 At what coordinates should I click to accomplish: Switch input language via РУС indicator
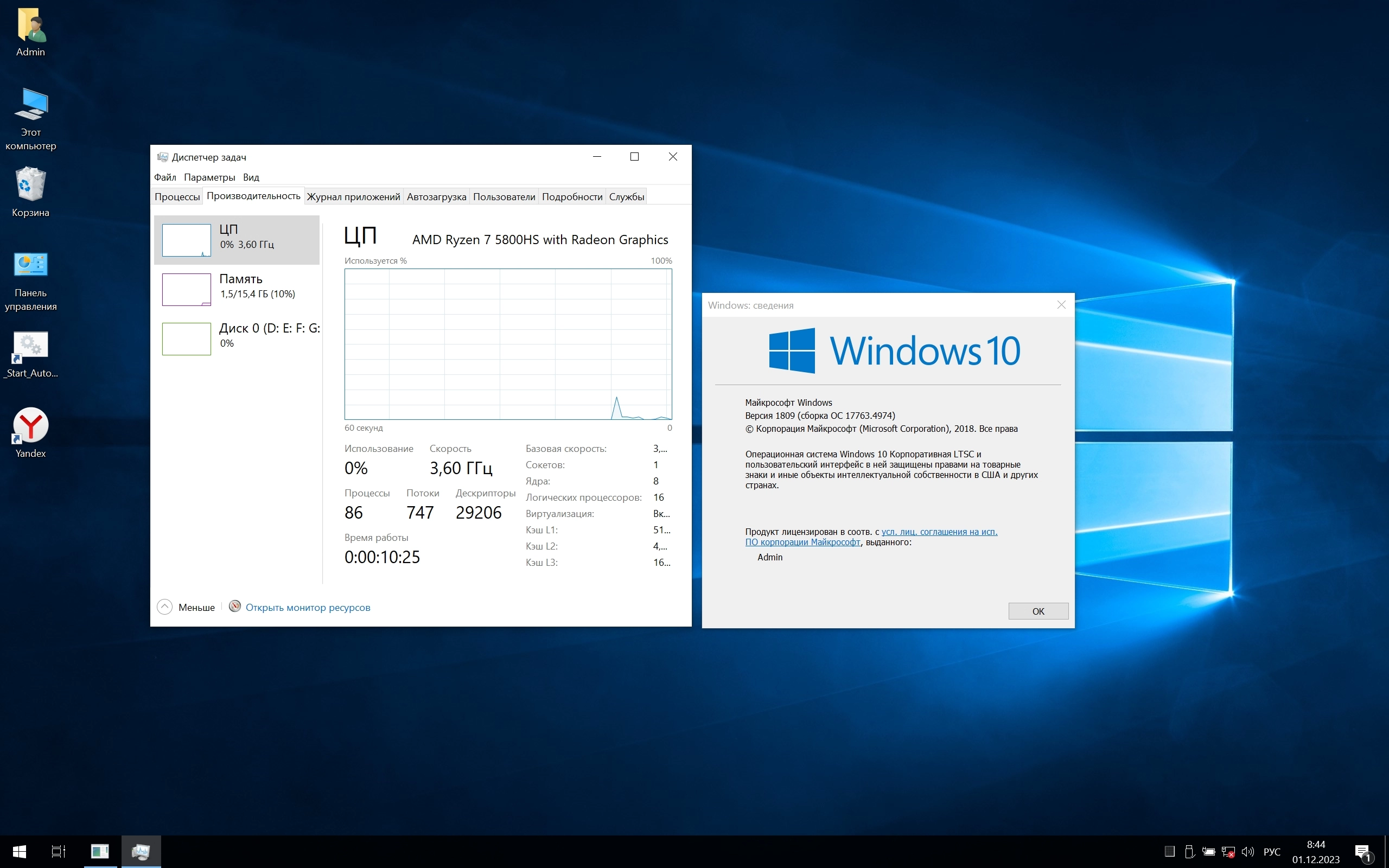pyautogui.click(x=1272, y=851)
